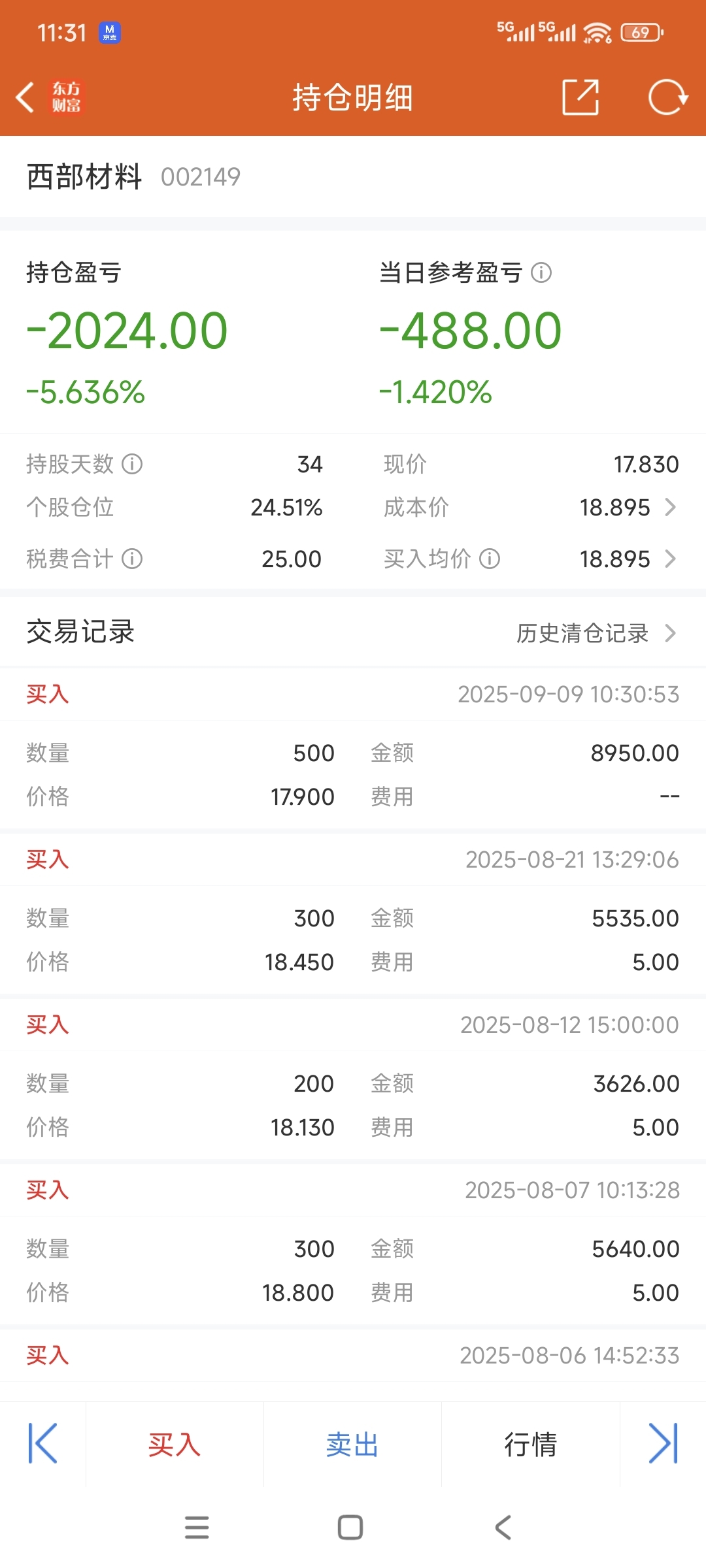Tap info icon beside 买入均价
The width and height of the screenshot is (706, 1568).
click(490, 559)
